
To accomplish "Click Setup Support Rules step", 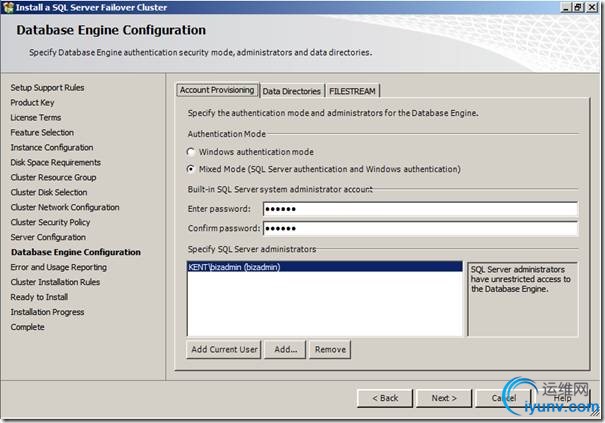I will point(47,88).
